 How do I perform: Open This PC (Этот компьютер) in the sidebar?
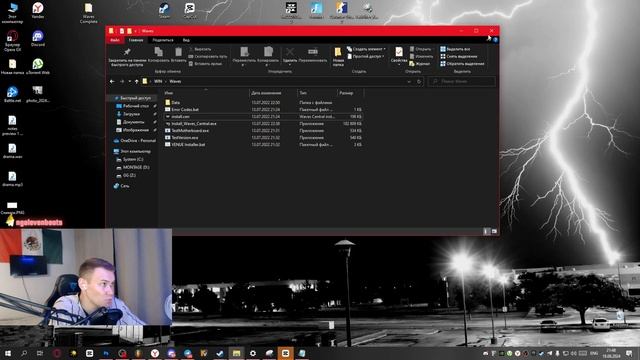pos(132,151)
